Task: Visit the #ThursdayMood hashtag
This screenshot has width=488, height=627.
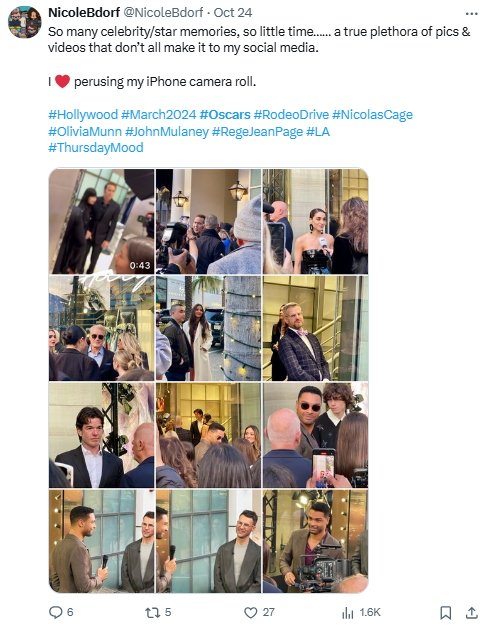Action: tap(96, 148)
